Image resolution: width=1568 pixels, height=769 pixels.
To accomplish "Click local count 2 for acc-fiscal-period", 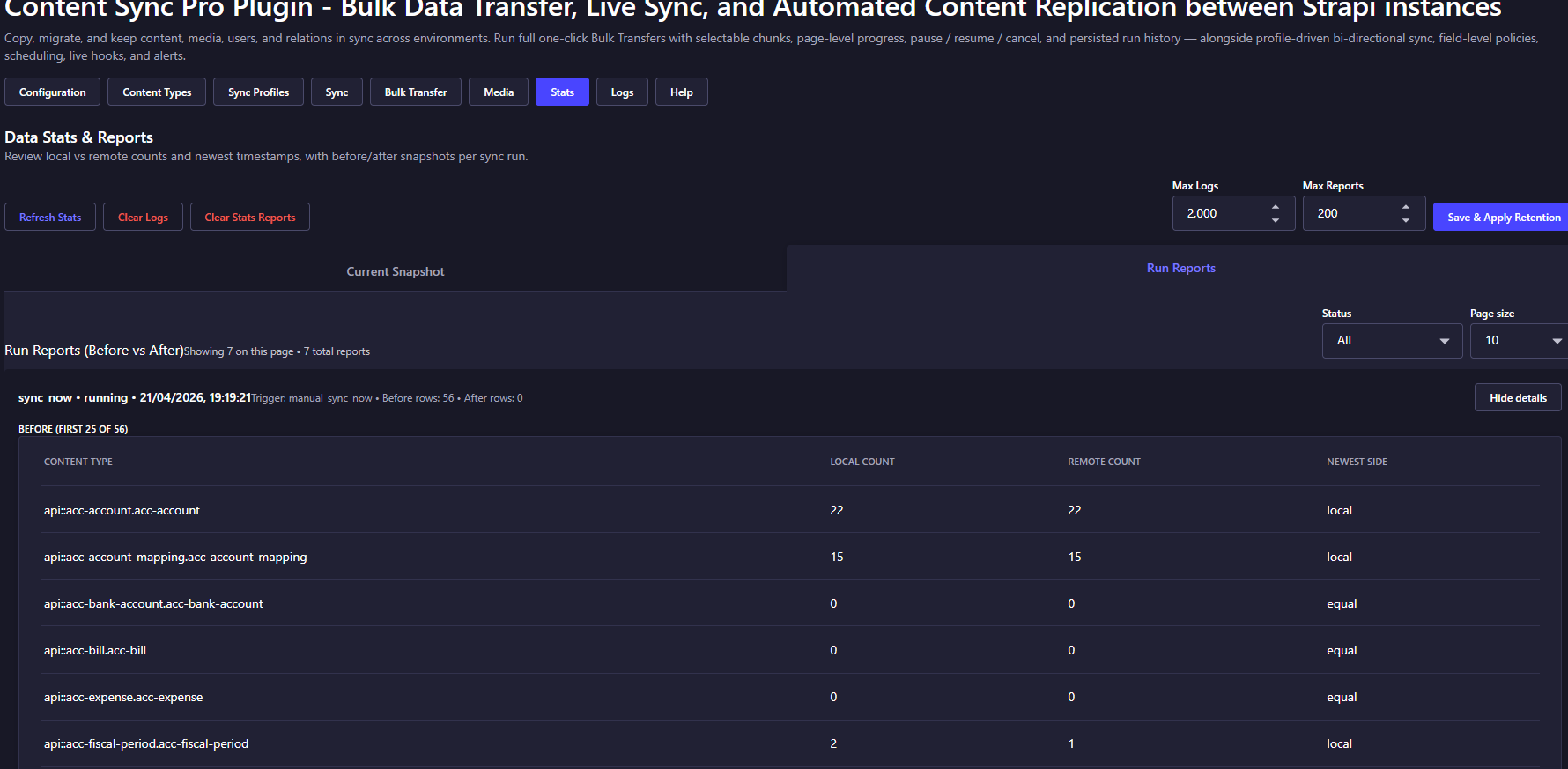I will coord(833,743).
